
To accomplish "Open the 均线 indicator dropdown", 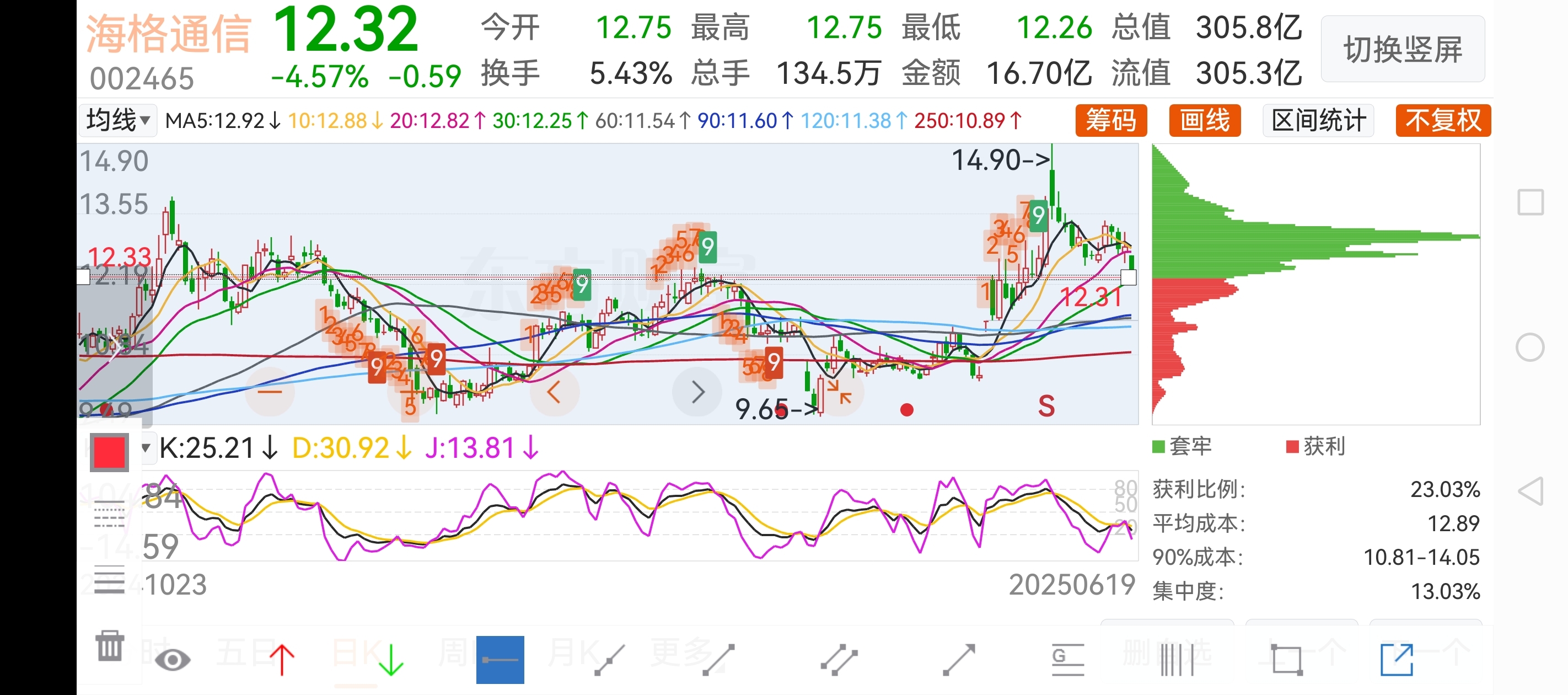I will pyautogui.click(x=118, y=120).
